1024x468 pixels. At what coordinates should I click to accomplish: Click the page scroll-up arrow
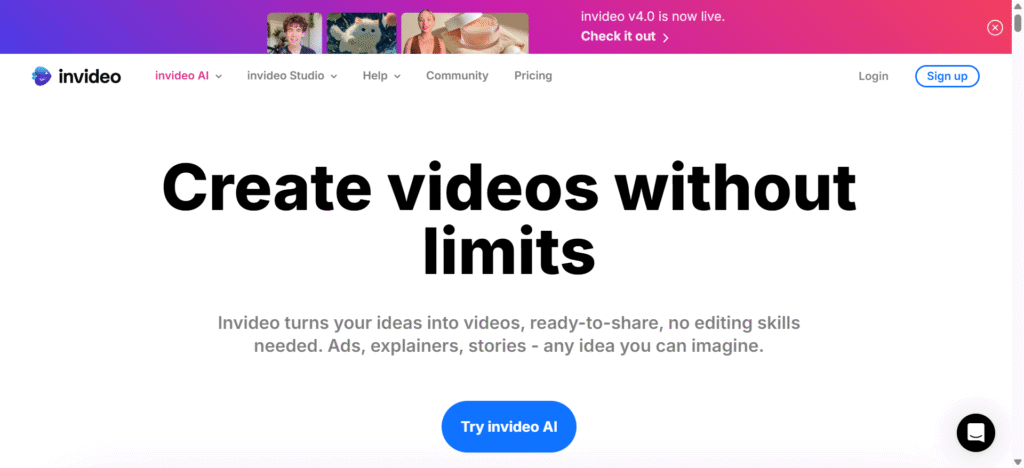[x=1017, y=5]
